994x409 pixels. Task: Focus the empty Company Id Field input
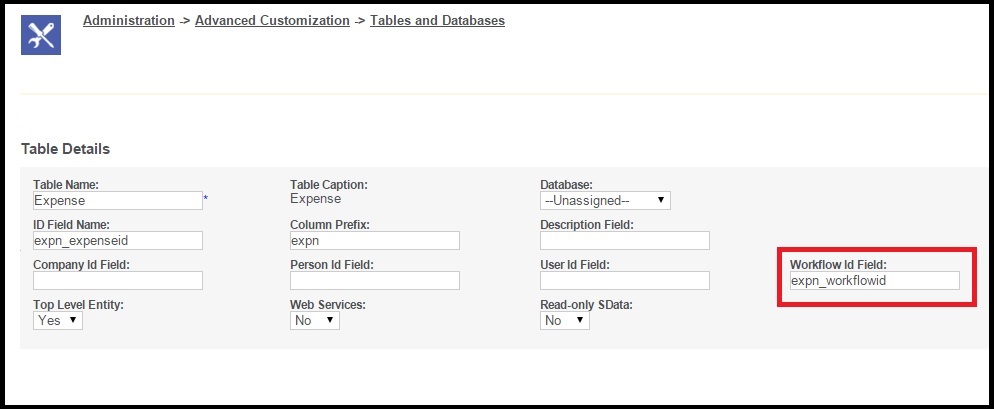(x=117, y=281)
